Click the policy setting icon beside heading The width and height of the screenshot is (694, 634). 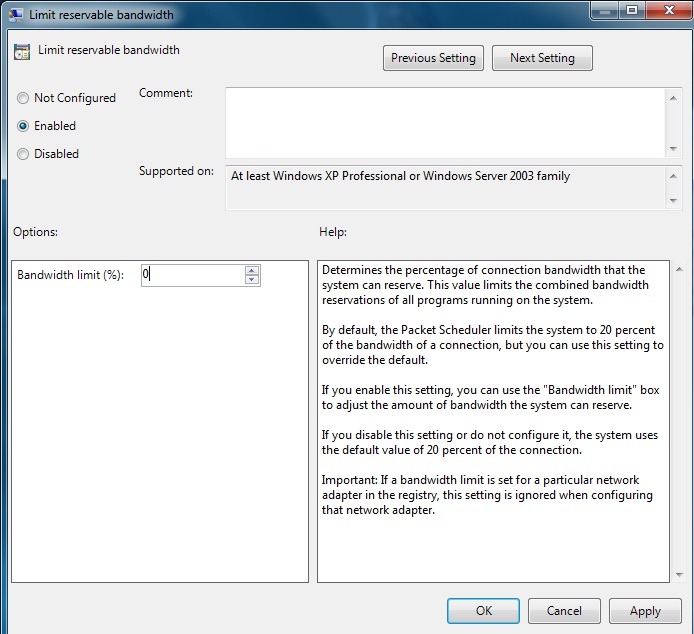click(22, 52)
